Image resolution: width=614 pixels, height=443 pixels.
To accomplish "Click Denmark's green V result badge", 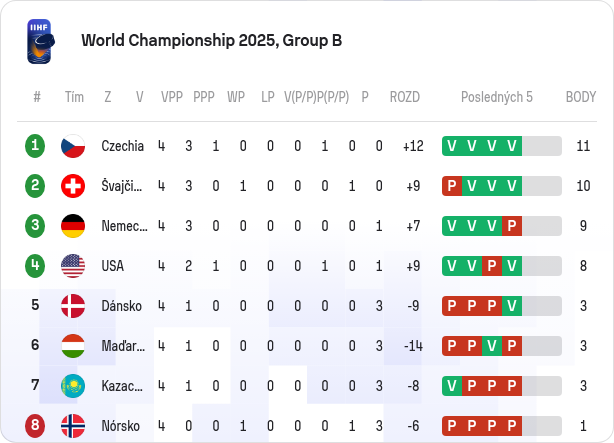I will [512, 306].
